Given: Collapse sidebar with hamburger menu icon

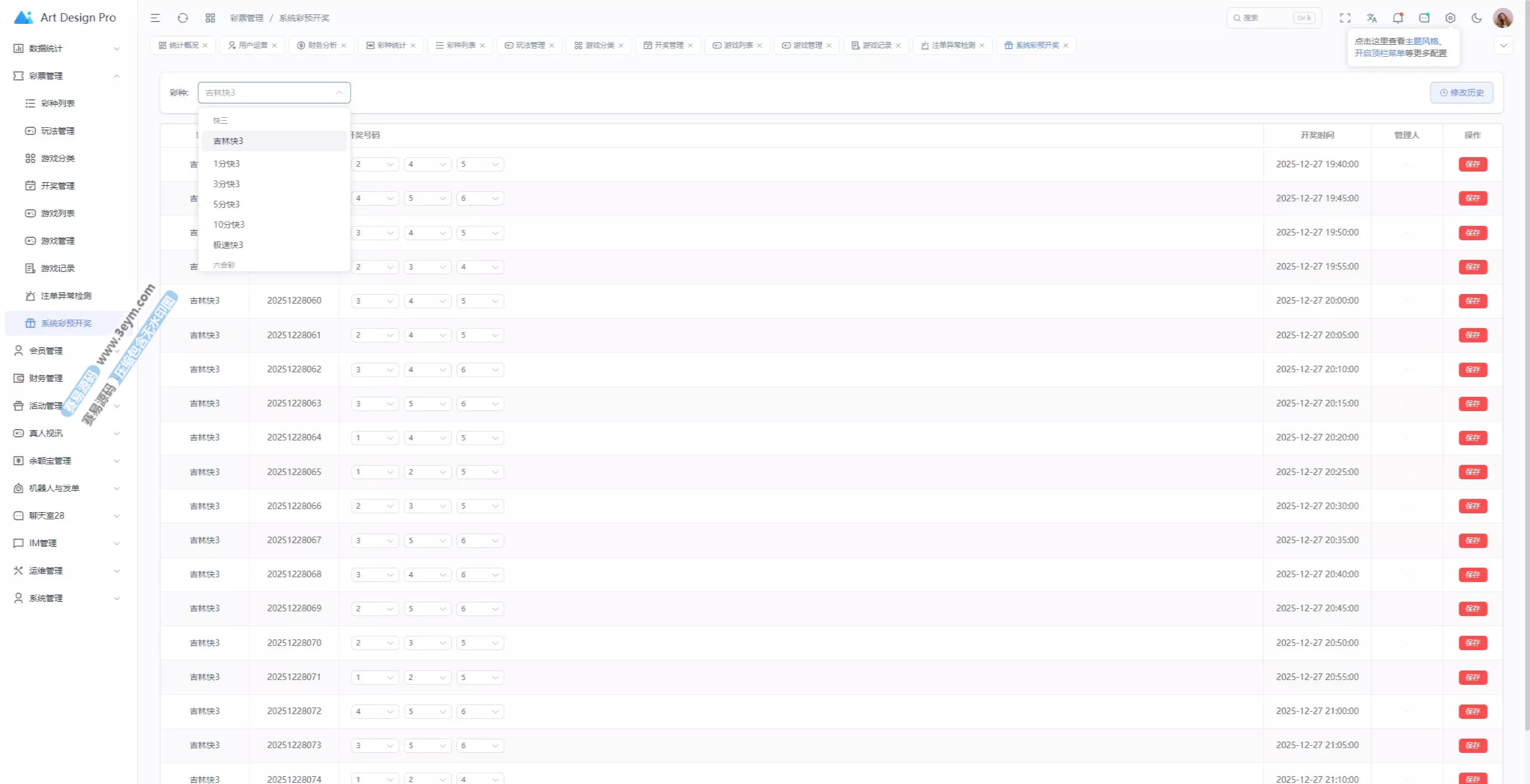Looking at the screenshot, I should pyautogui.click(x=155, y=18).
